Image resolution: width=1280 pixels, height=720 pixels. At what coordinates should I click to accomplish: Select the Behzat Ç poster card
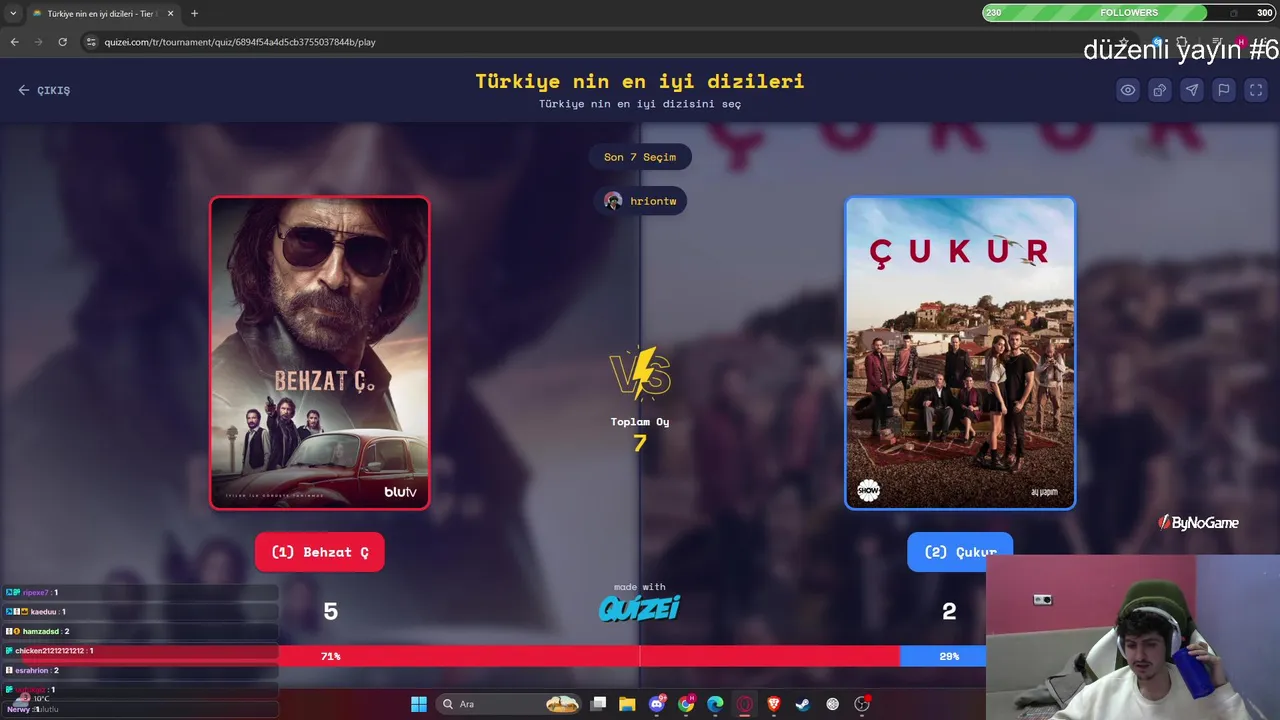pyautogui.click(x=320, y=353)
